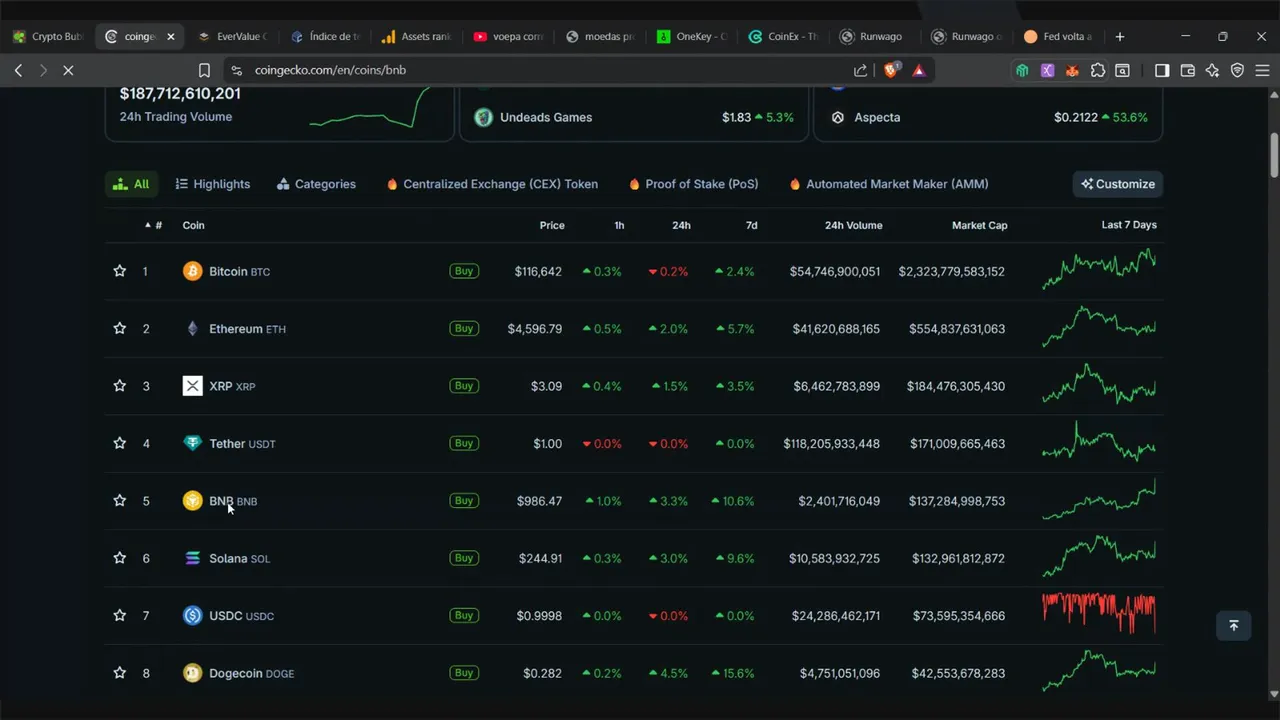Screen dimensions: 1280x720
Task: Click the XRP coin logo
Action: tap(192, 386)
